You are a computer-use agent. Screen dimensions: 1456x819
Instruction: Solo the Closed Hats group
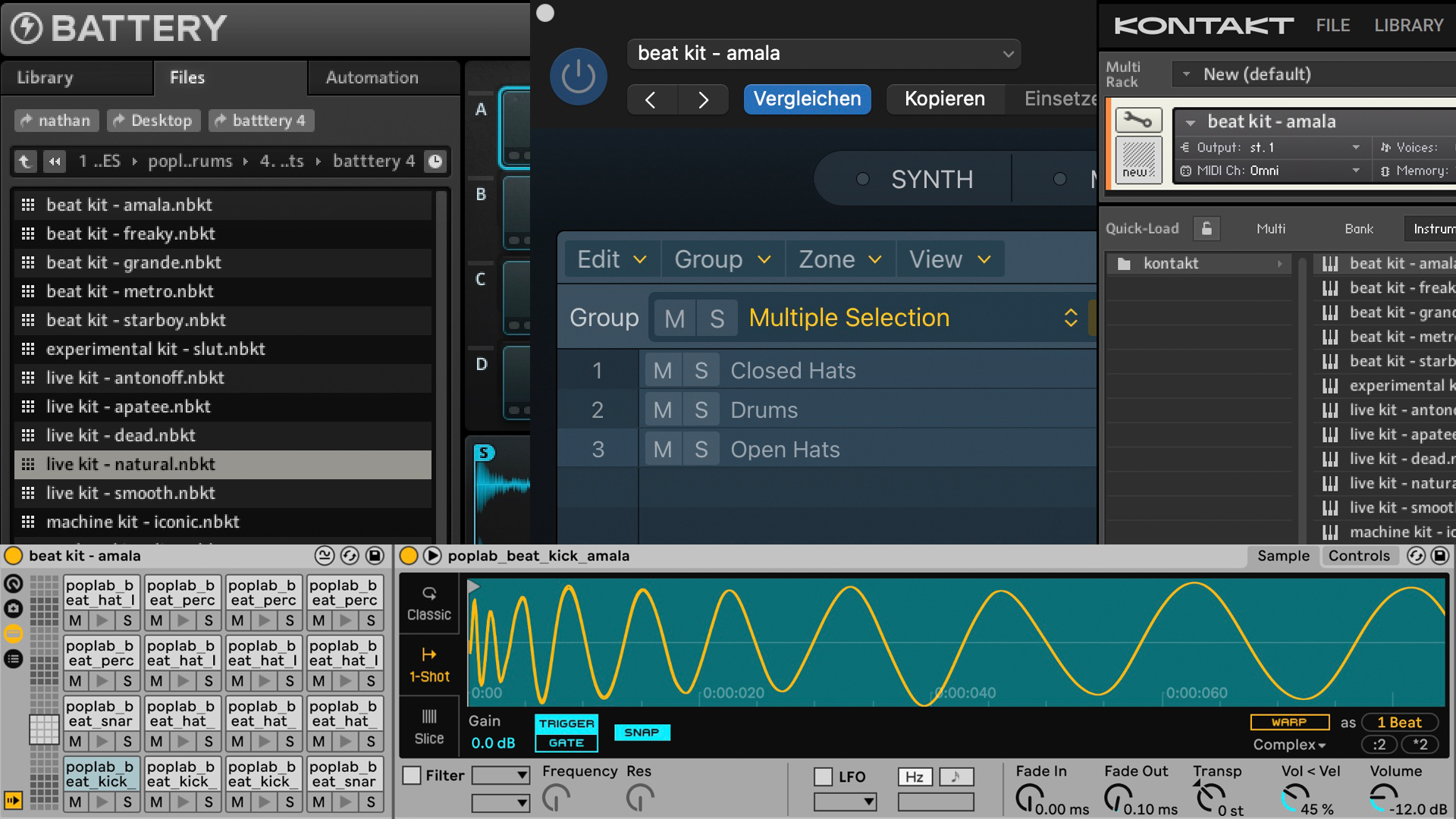701,371
